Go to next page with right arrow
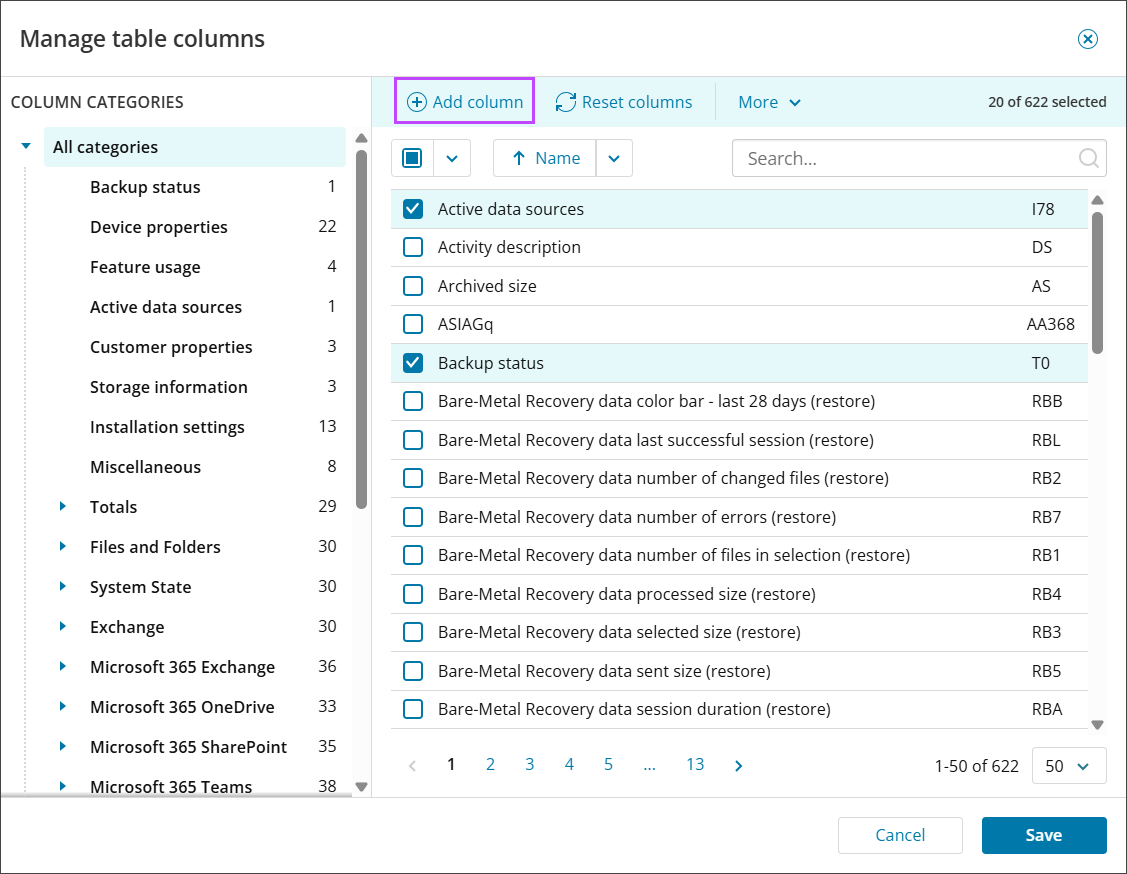 739,766
